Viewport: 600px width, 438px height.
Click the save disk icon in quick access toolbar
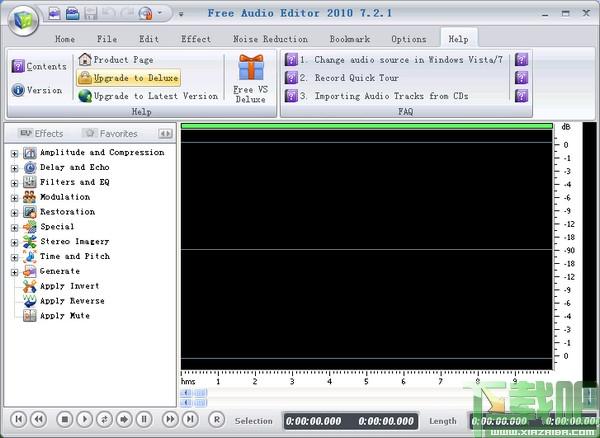pos(91,13)
